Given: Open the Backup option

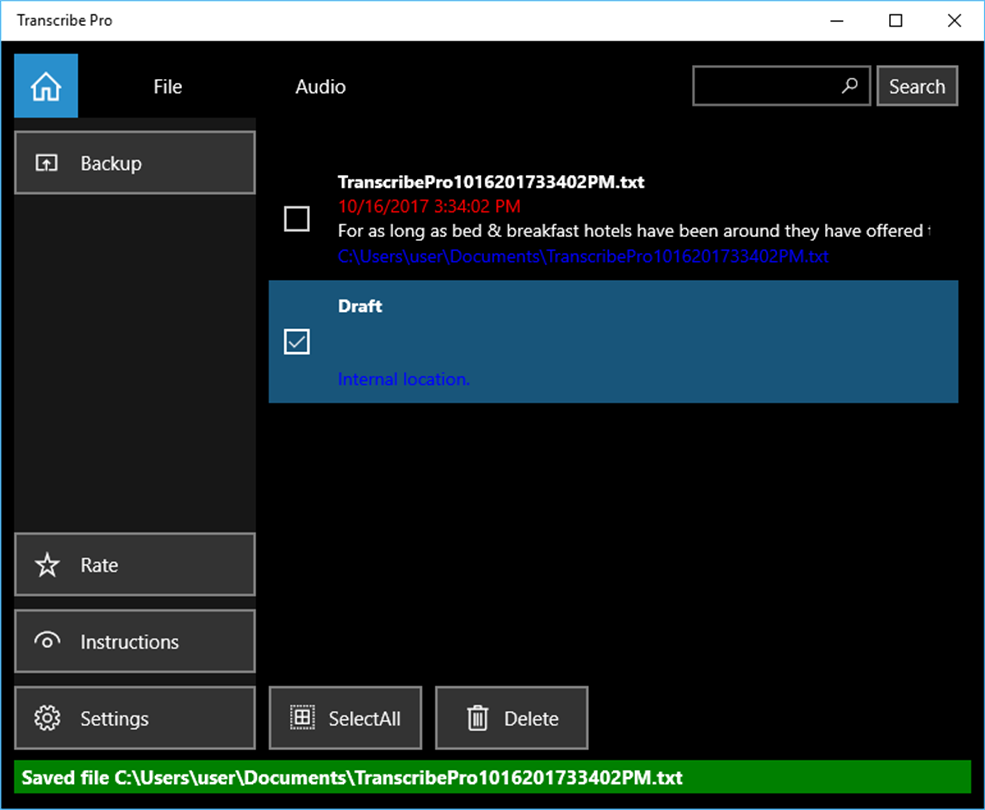Looking at the screenshot, I should [x=135, y=163].
